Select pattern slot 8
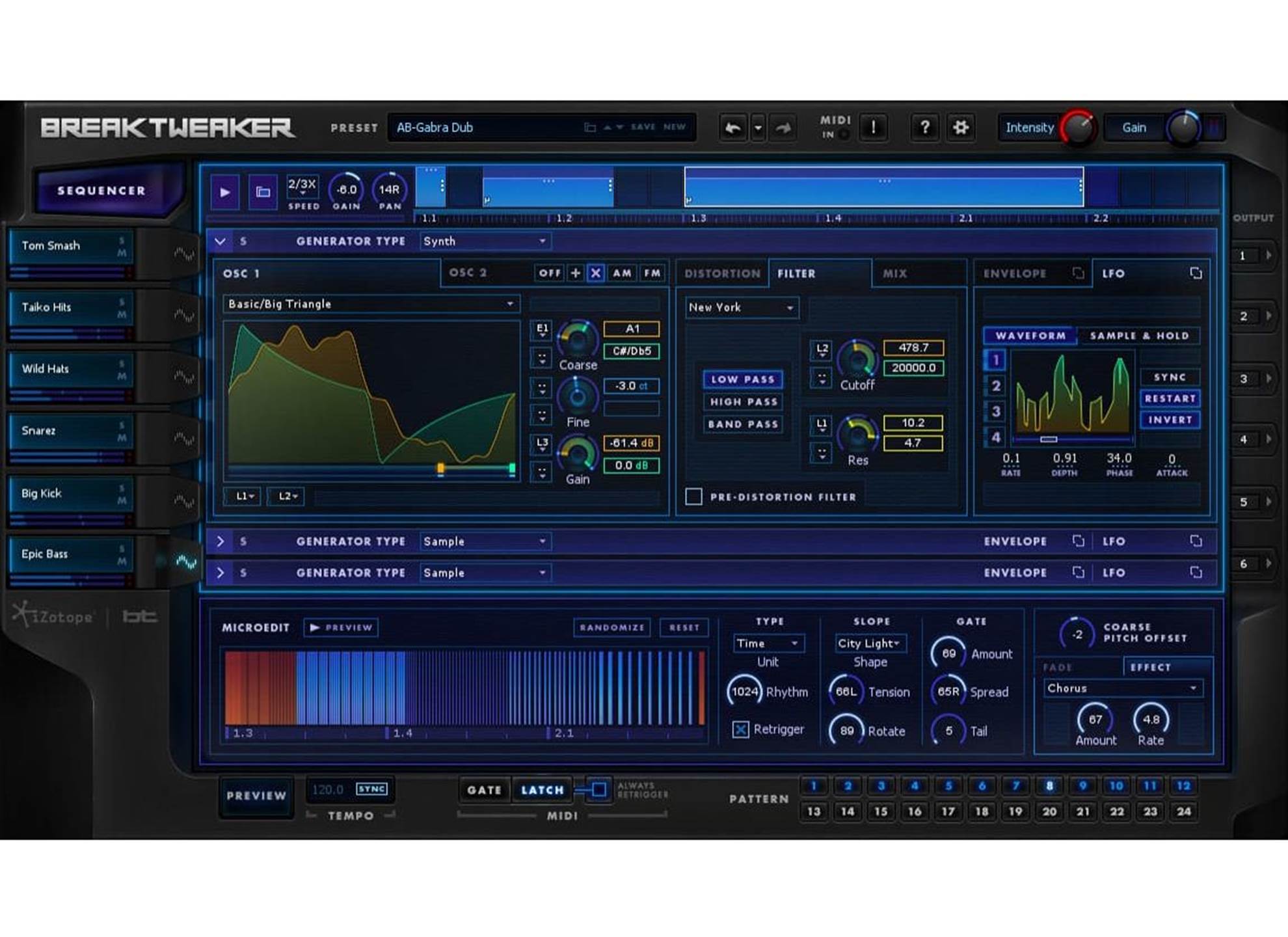Screen dimensions: 1288x937 [1049, 786]
